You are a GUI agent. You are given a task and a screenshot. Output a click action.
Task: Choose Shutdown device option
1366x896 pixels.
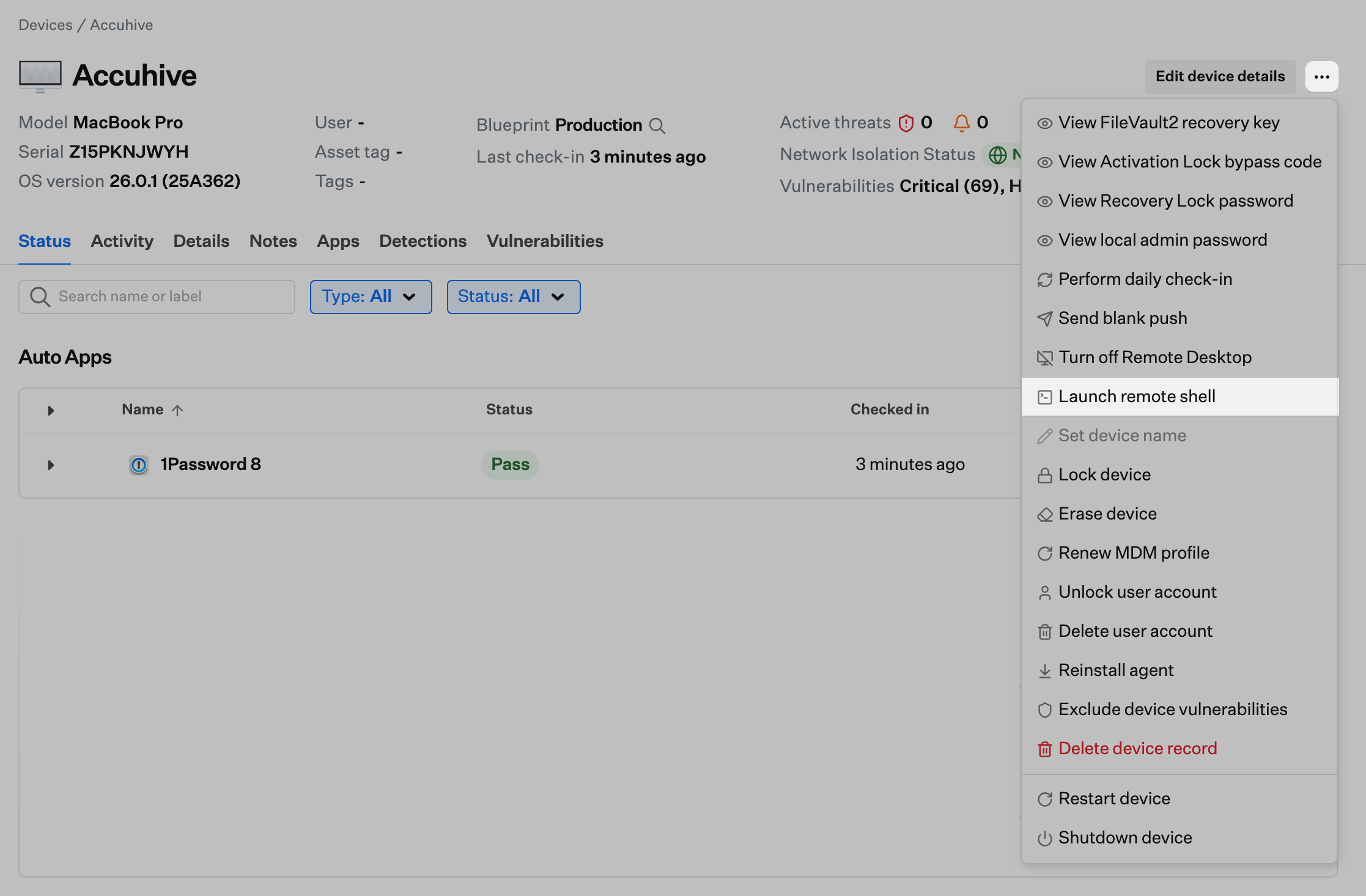(x=1179, y=838)
